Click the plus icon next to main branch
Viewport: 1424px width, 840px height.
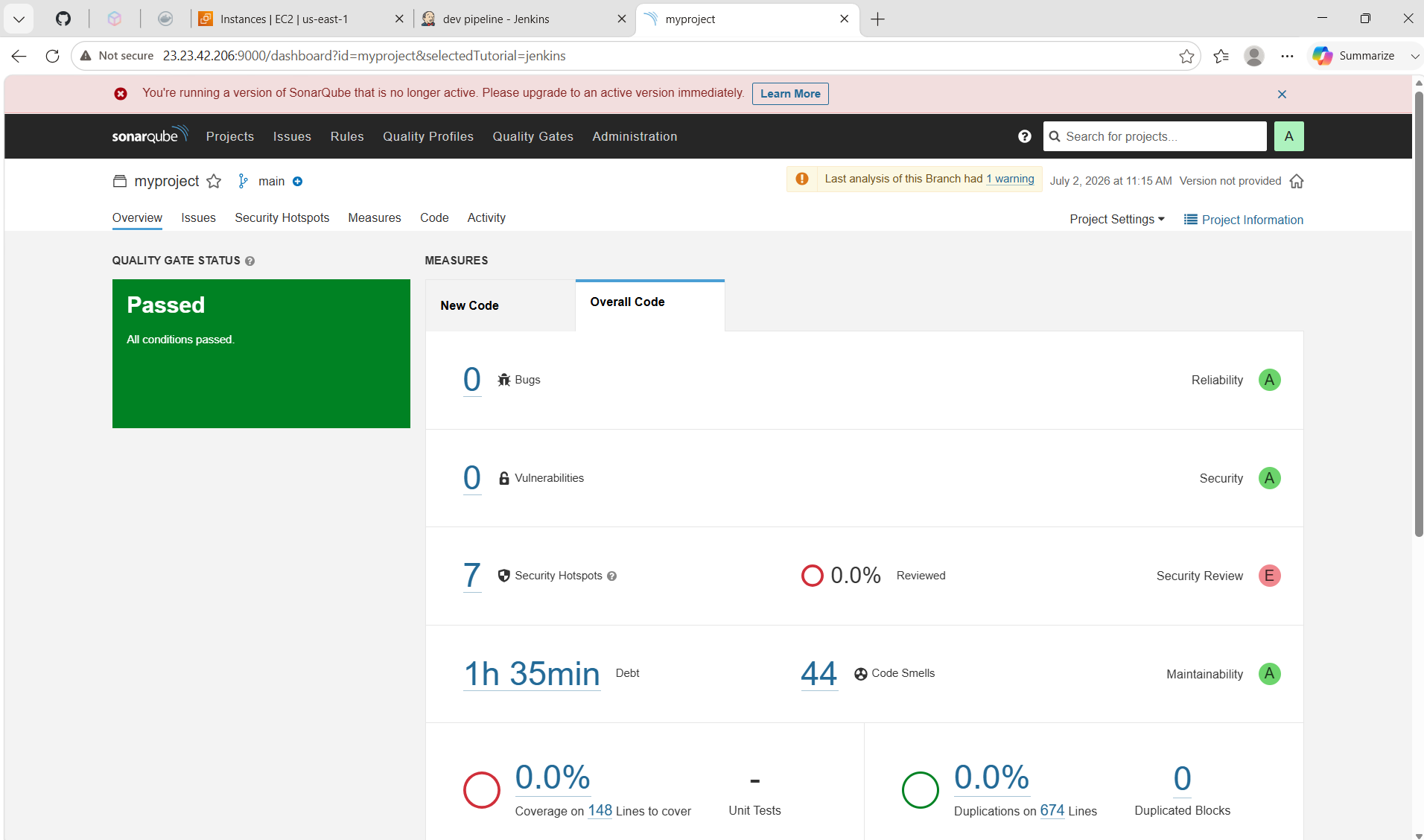click(x=297, y=182)
